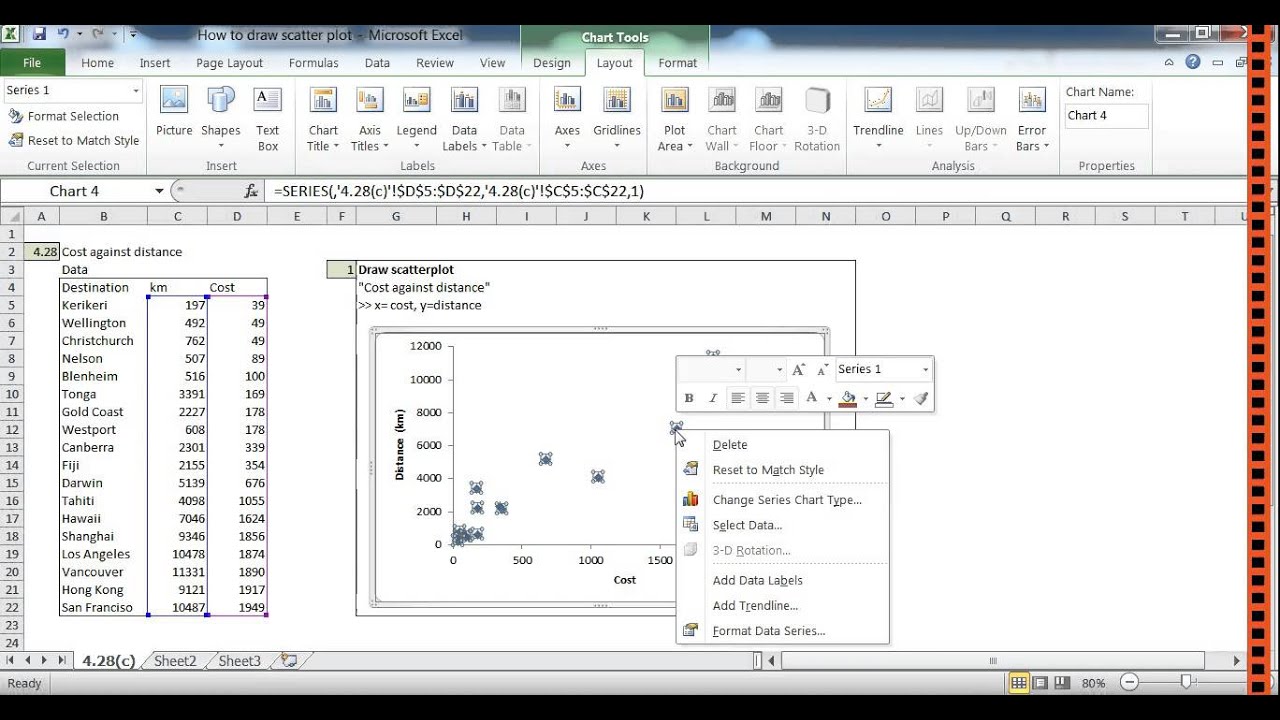Screen dimensions: 1280x720
Task: Open the Name Box dropdown arrow
Action: point(159,191)
